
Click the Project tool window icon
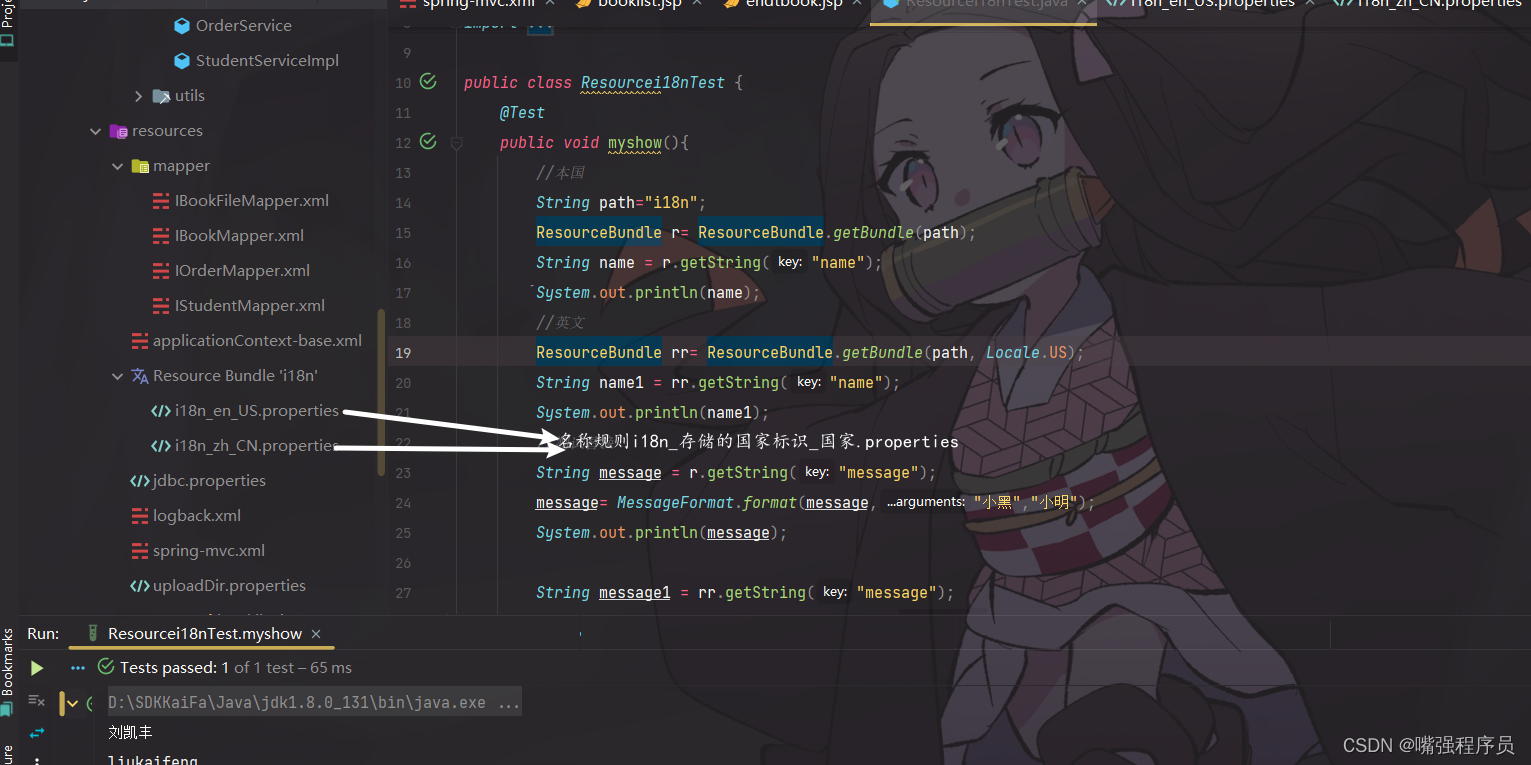pos(8,41)
